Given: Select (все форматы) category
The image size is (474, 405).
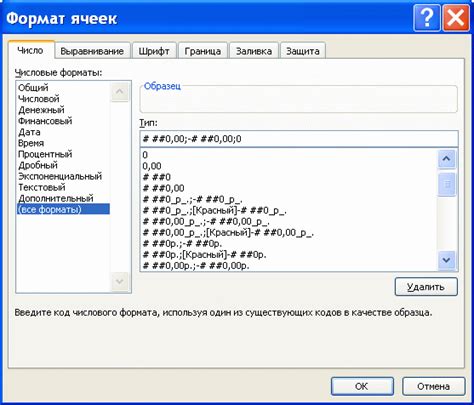Looking at the screenshot, I should click(63, 209).
